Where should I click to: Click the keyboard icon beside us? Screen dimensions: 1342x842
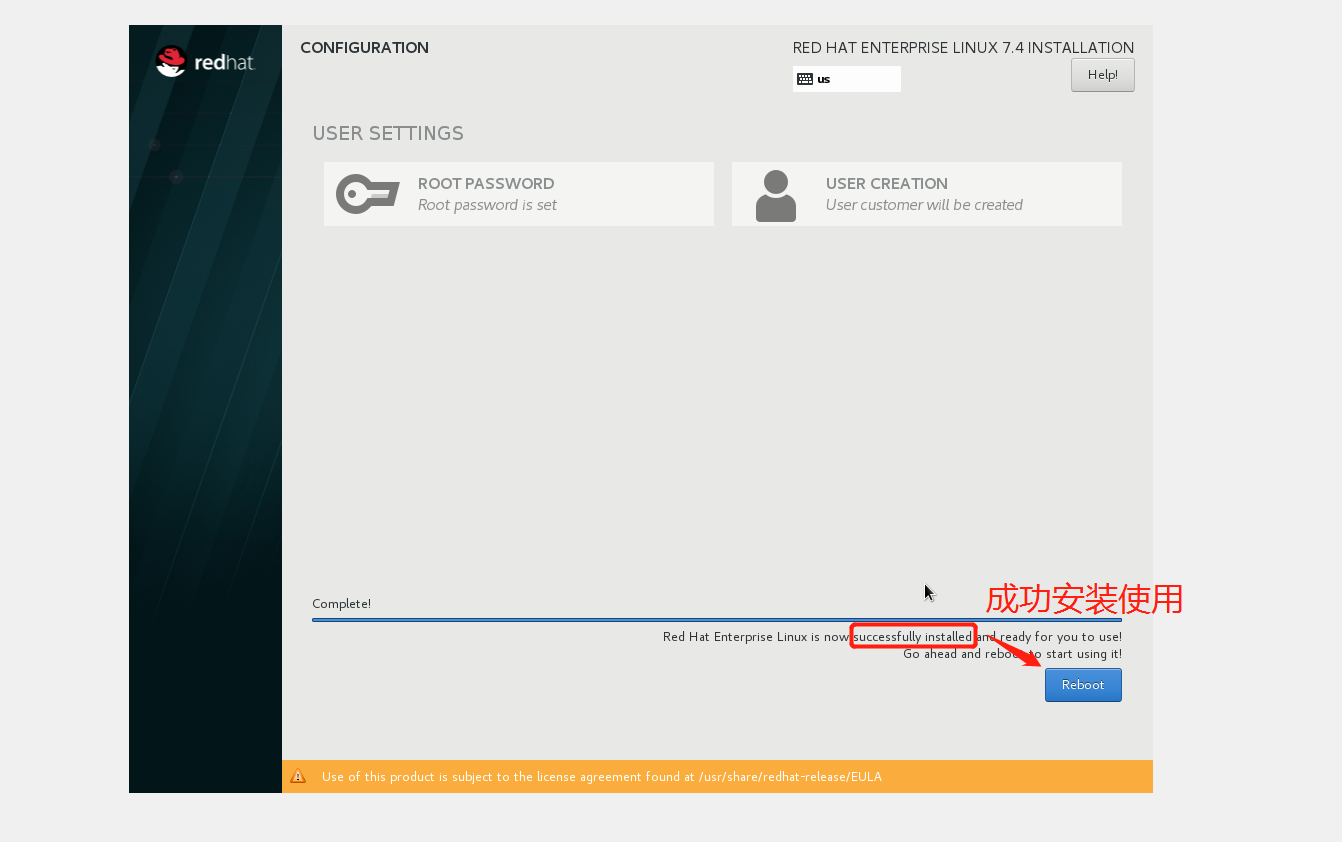[x=804, y=79]
